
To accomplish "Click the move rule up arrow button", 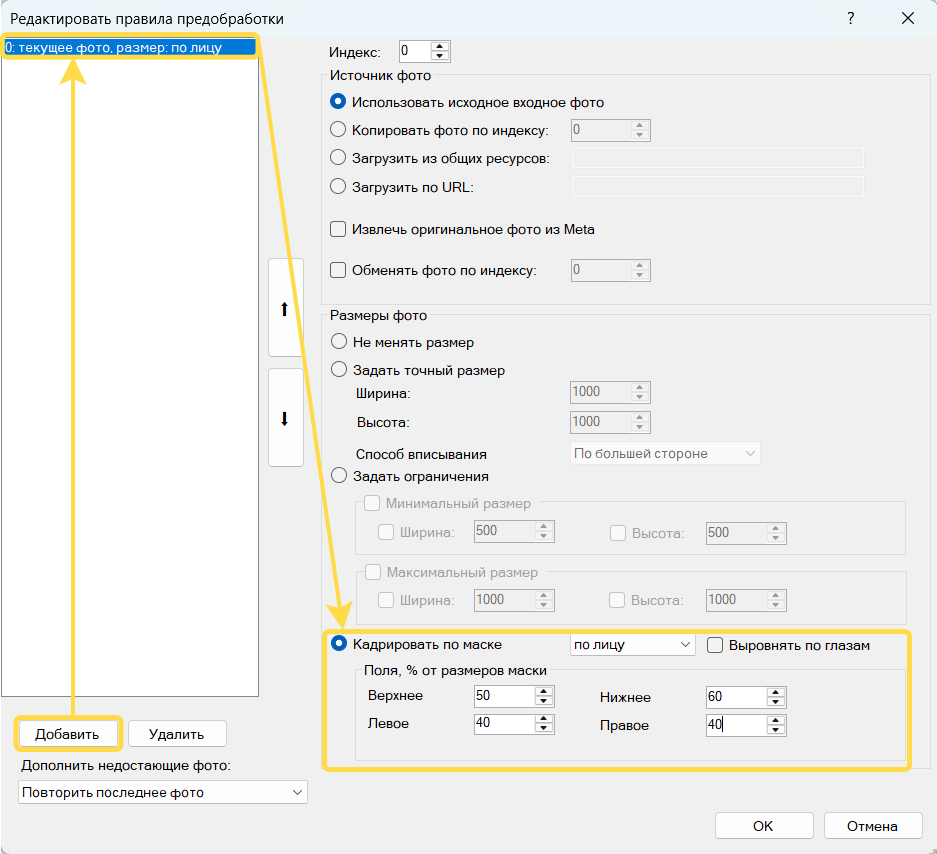I will coord(285,309).
